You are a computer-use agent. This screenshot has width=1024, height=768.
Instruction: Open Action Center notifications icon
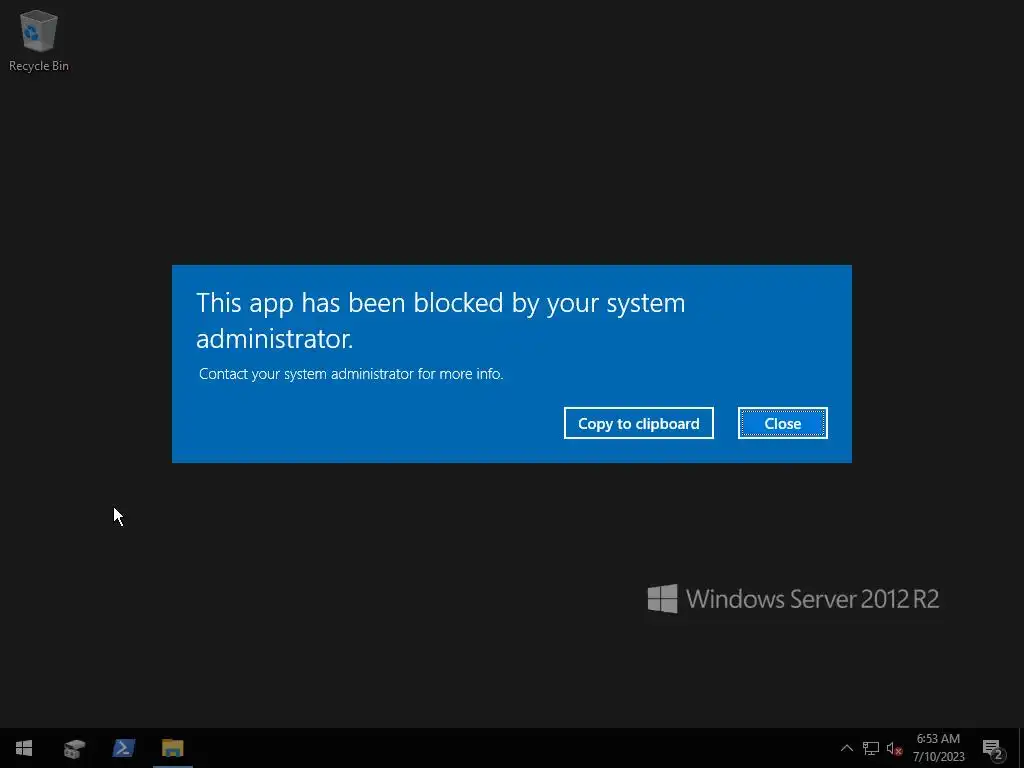[x=992, y=748]
